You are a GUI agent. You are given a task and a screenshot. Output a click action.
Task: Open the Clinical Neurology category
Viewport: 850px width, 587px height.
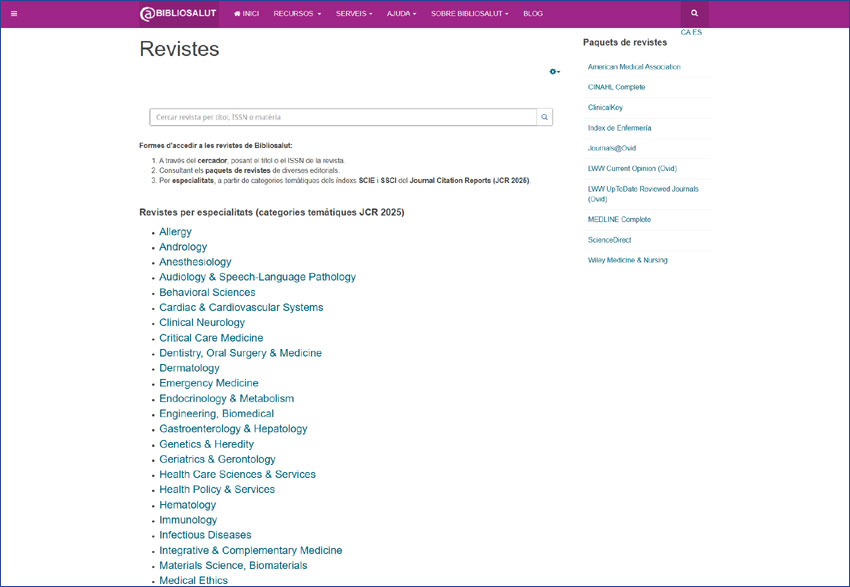(x=202, y=322)
